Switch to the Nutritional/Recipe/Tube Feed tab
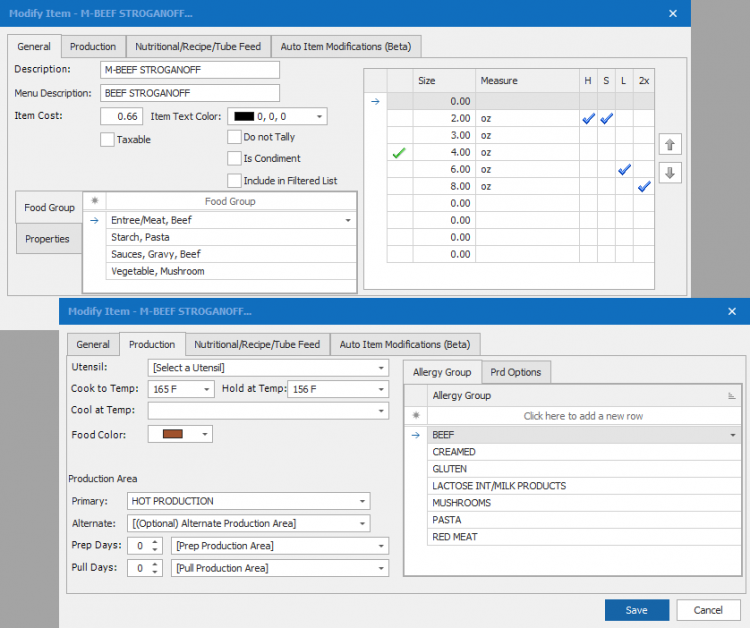The height and width of the screenshot is (628, 750). pos(257,344)
